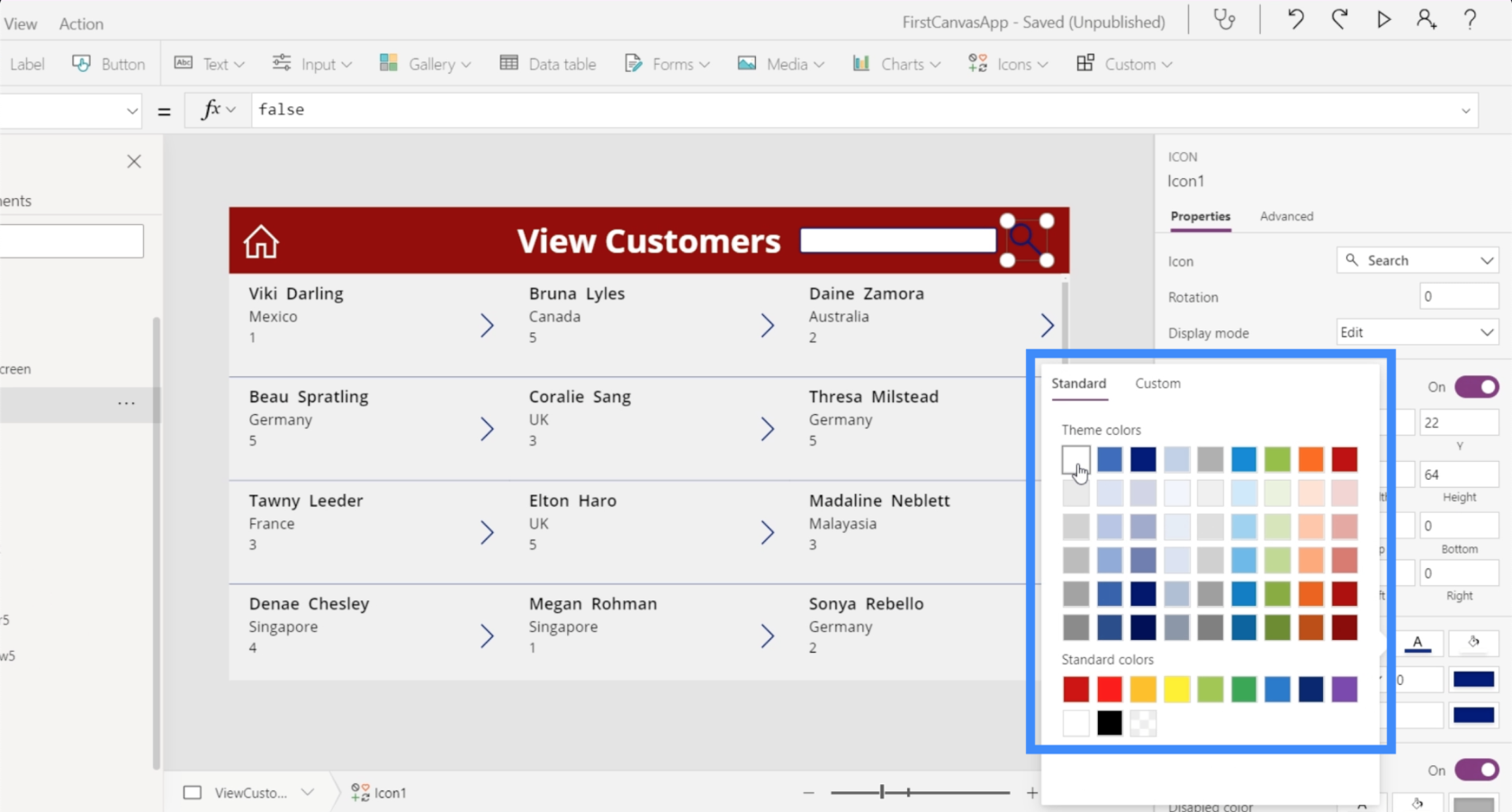Select Custom tab in color picker
Screen dimensions: 1512x812
[1157, 383]
